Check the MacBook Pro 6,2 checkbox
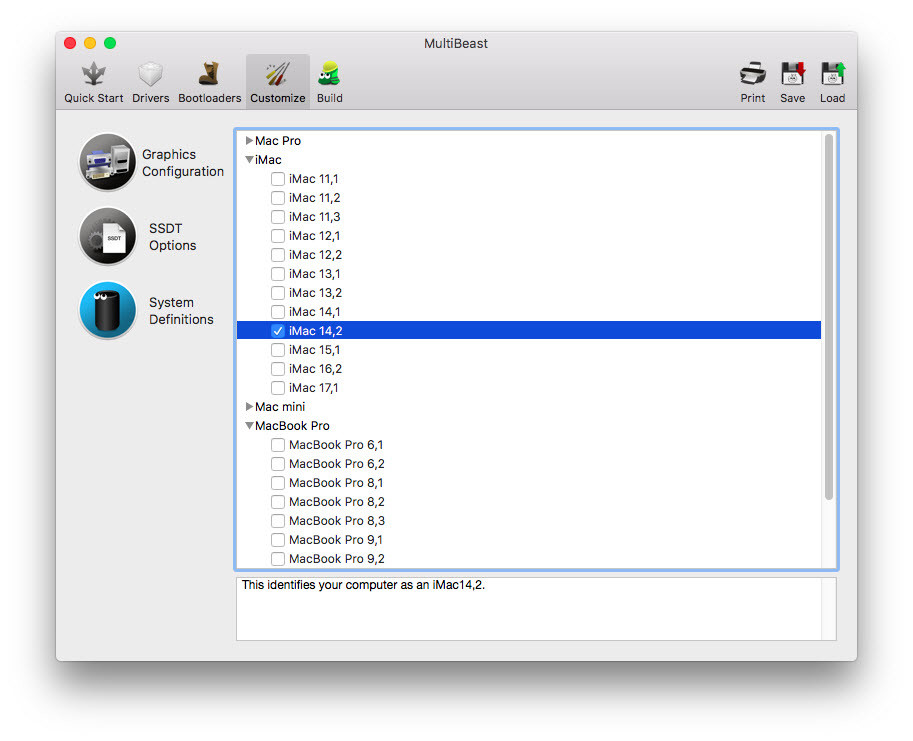Screen dimensions: 913x741 (278, 464)
